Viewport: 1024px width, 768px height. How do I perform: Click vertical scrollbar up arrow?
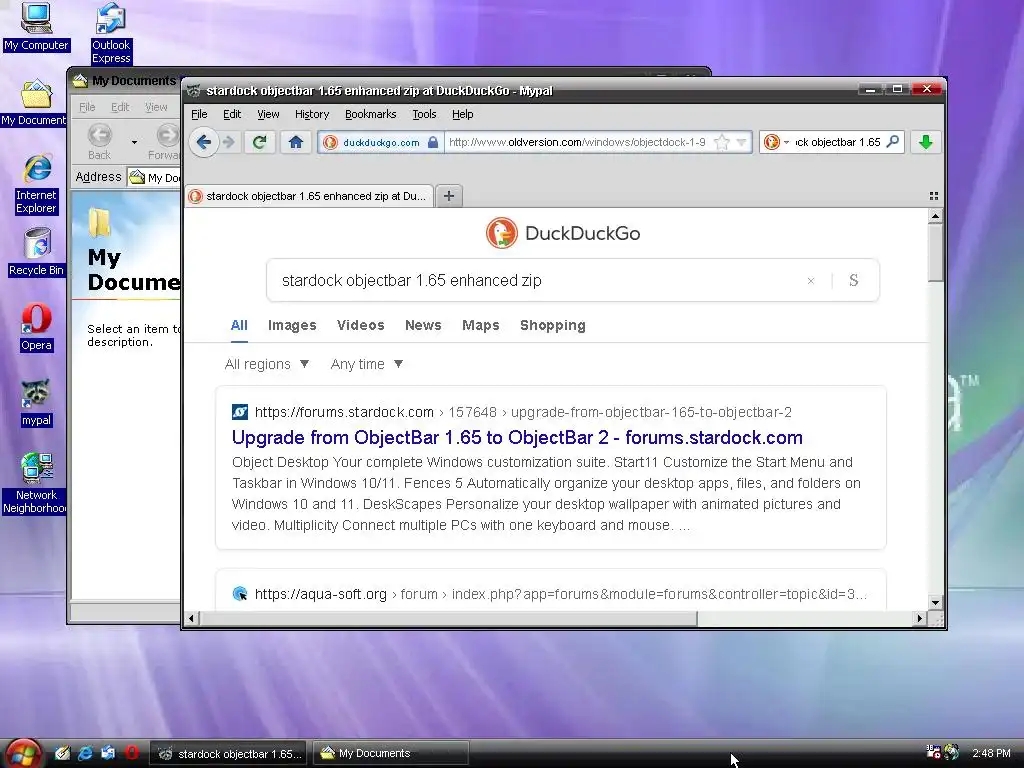(x=935, y=216)
